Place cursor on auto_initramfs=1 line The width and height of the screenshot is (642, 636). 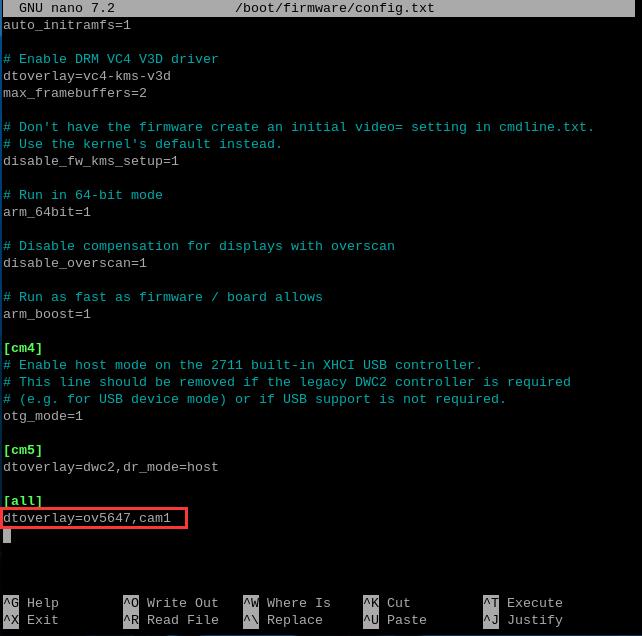67,25
